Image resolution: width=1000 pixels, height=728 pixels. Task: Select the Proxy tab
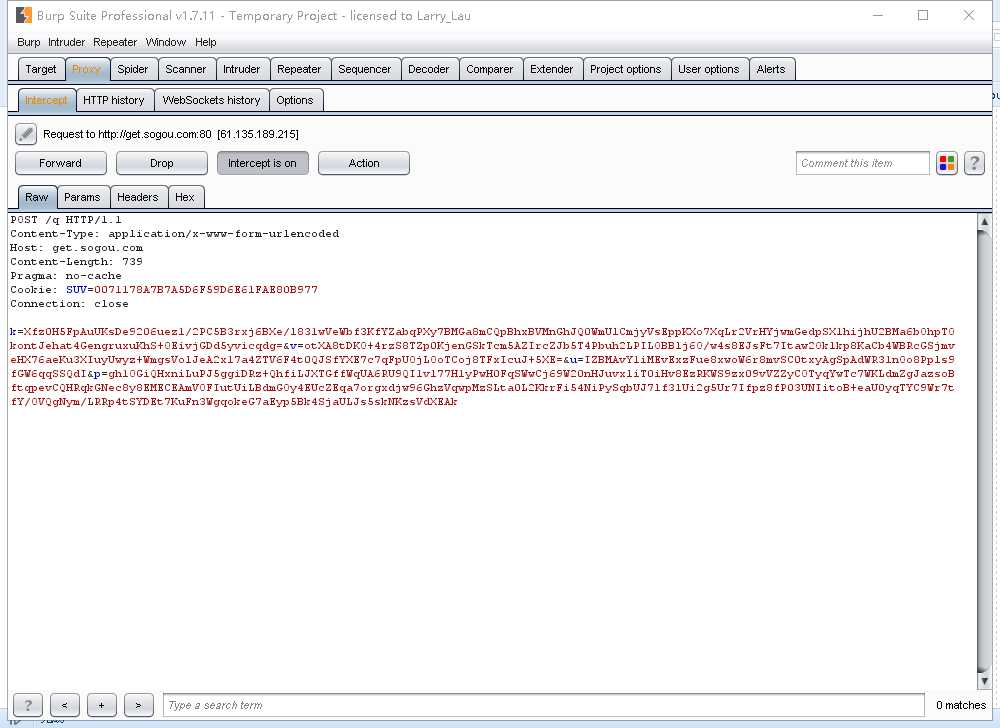click(87, 69)
